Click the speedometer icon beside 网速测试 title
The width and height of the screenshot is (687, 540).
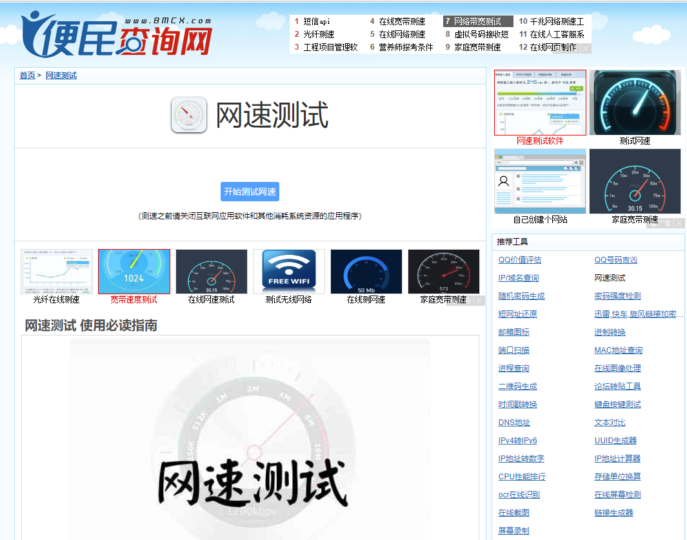(x=188, y=115)
